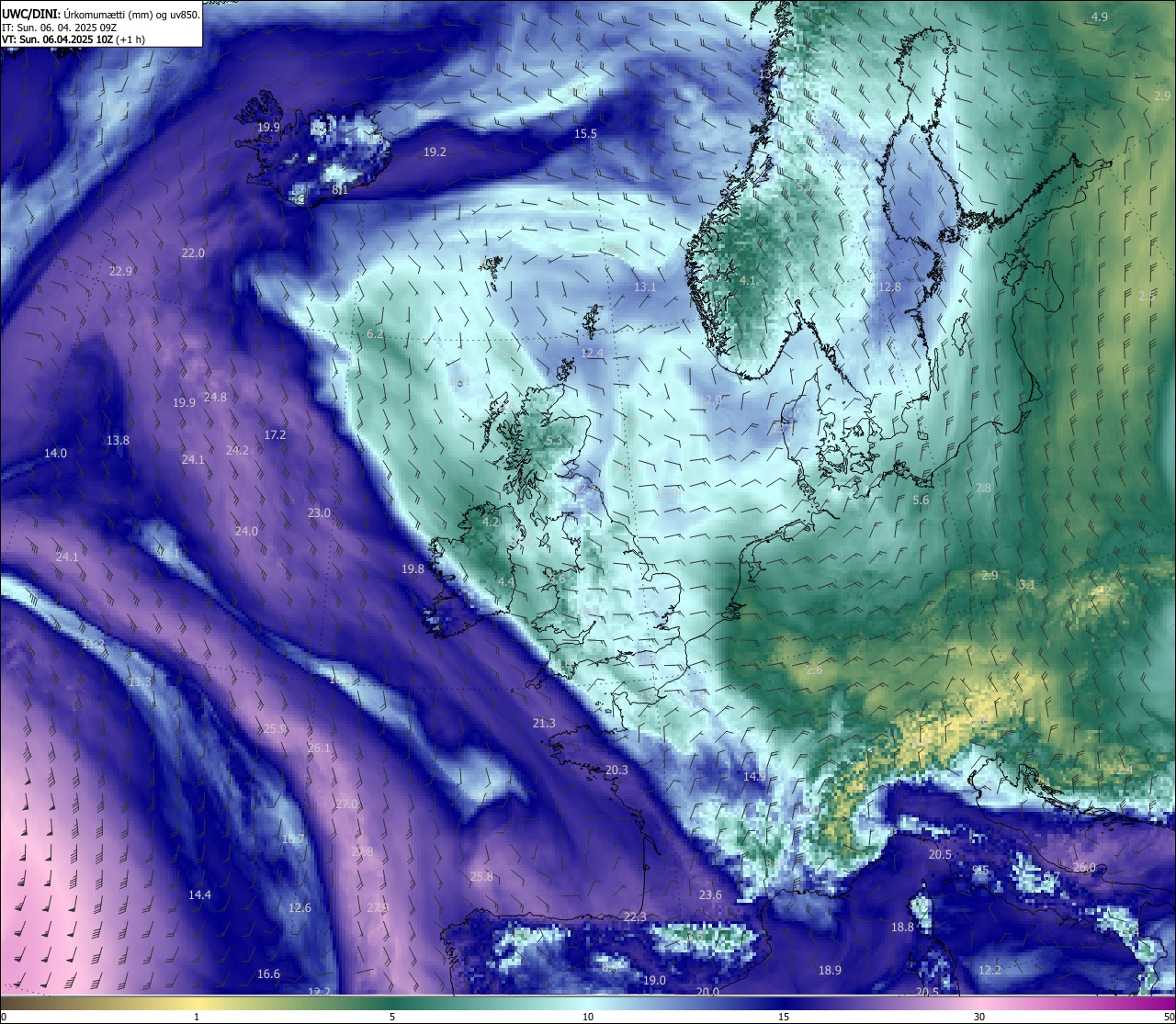Click the 5.6 value on the map
The image size is (1176, 1024).
pyautogui.click(x=921, y=501)
